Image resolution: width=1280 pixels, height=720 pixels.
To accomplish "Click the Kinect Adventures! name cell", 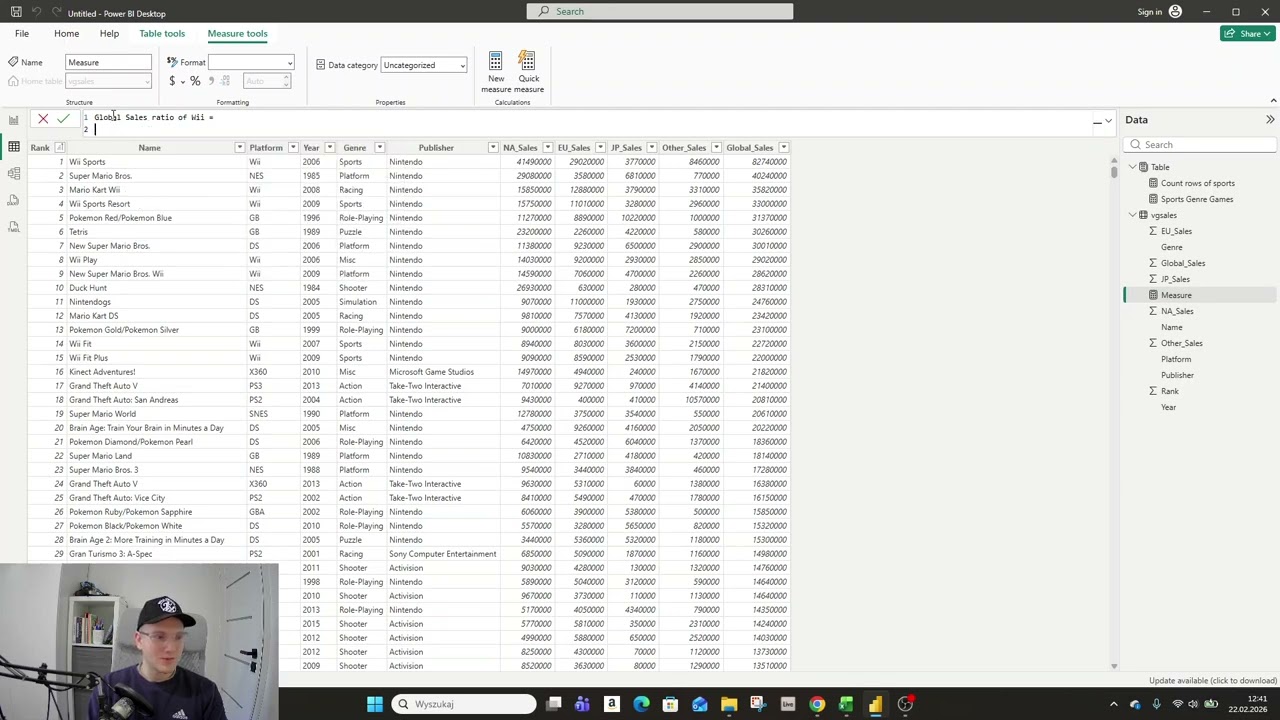I will [102, 372].
